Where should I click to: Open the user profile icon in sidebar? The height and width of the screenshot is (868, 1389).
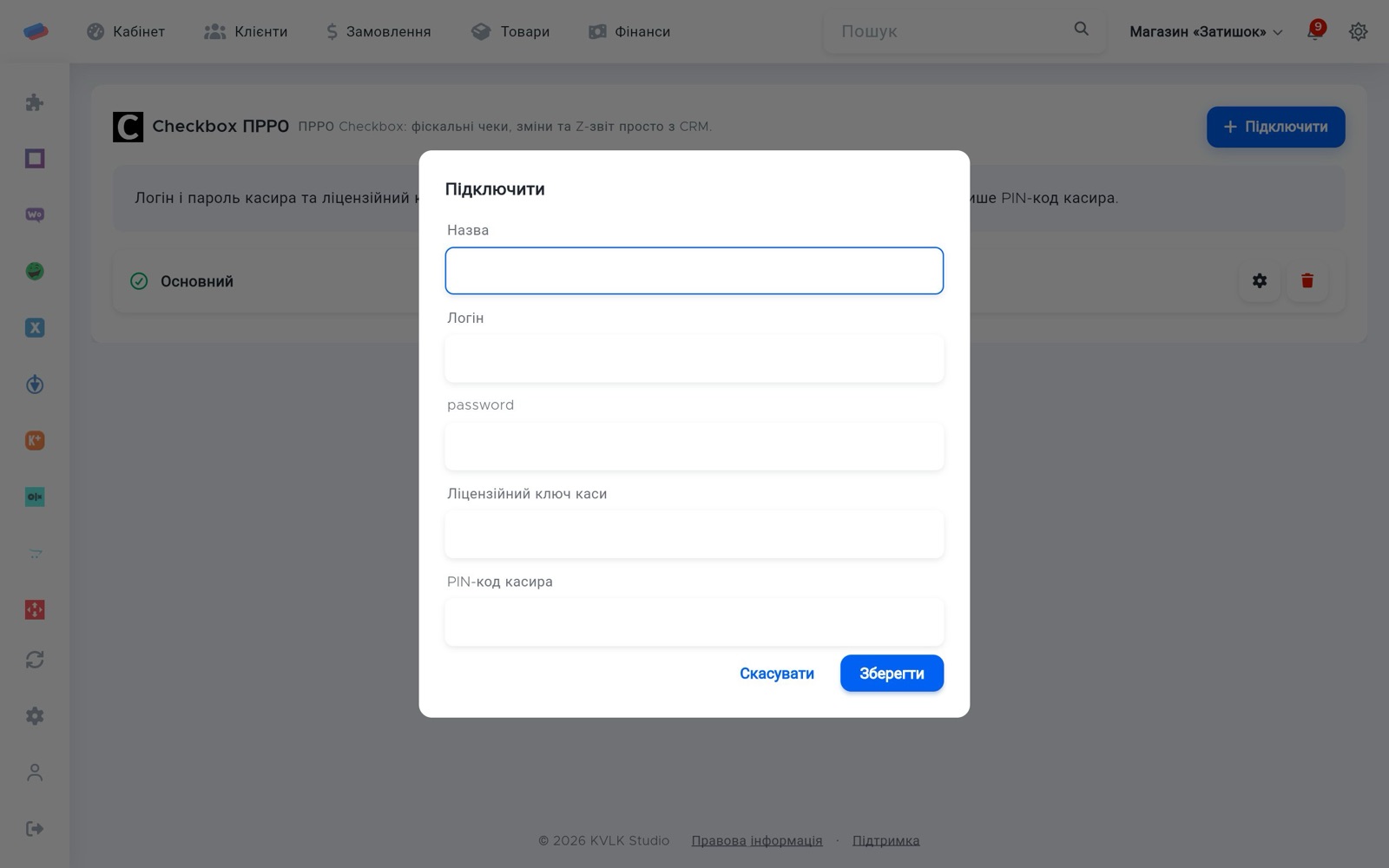[x=35, y=773]
